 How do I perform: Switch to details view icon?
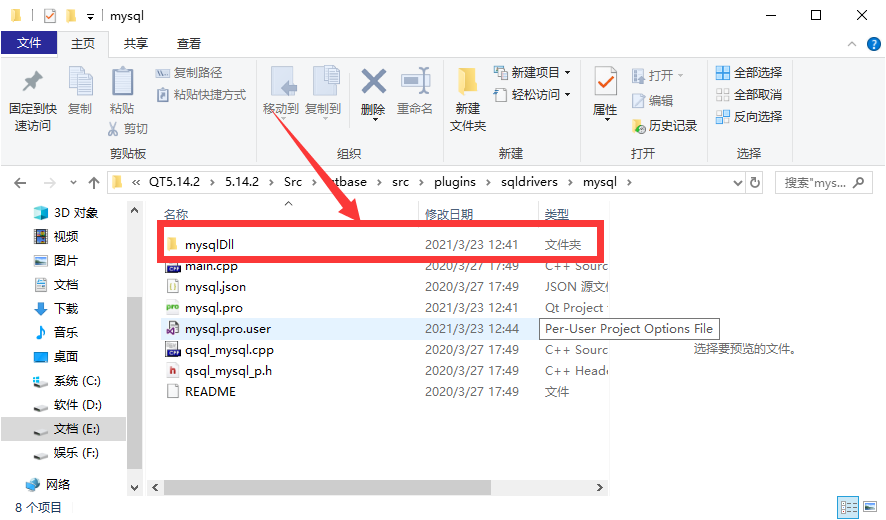tap(848, 508)
